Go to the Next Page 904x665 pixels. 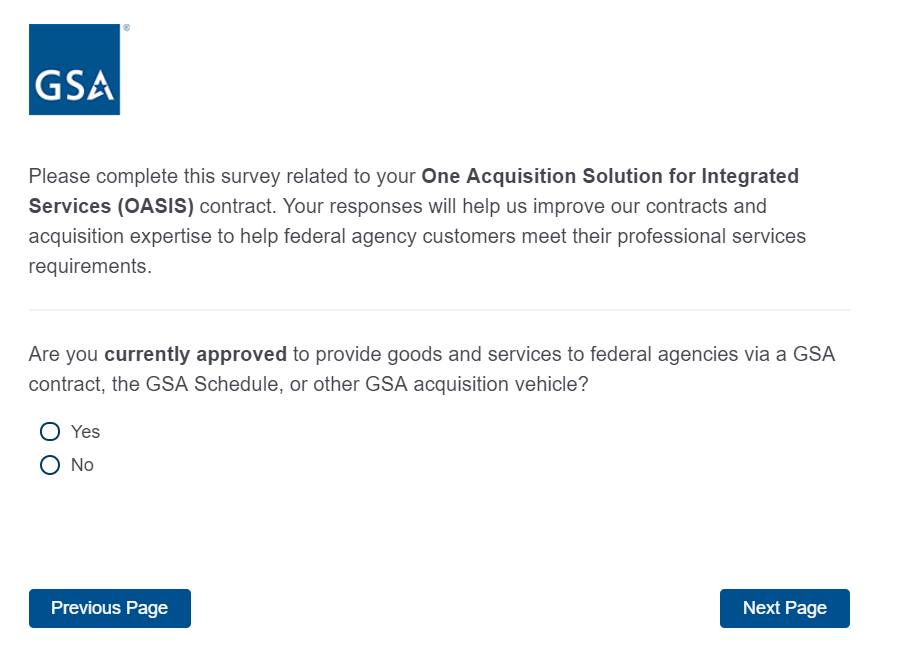click(x=784, y=608)
